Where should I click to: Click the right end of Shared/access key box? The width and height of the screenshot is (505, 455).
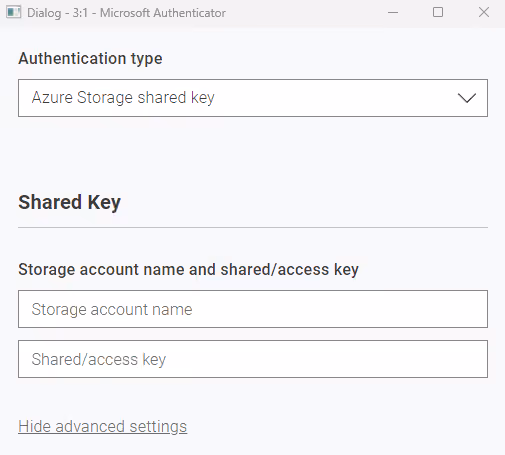pos(467,359)
